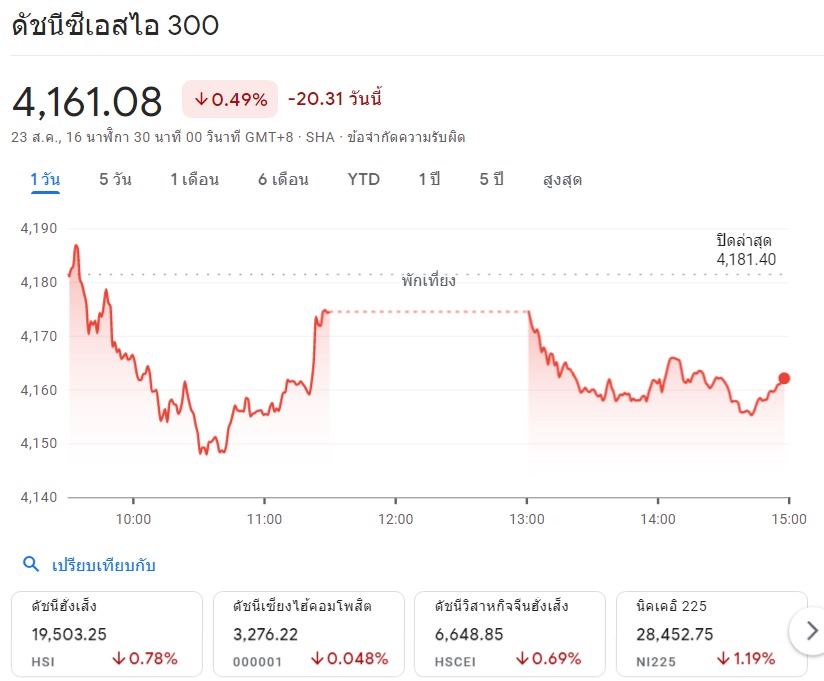Click the magnifier icon beside เปรียบเทียบกับ
This screenshot has width=824, height=681.
click(31, 565)
